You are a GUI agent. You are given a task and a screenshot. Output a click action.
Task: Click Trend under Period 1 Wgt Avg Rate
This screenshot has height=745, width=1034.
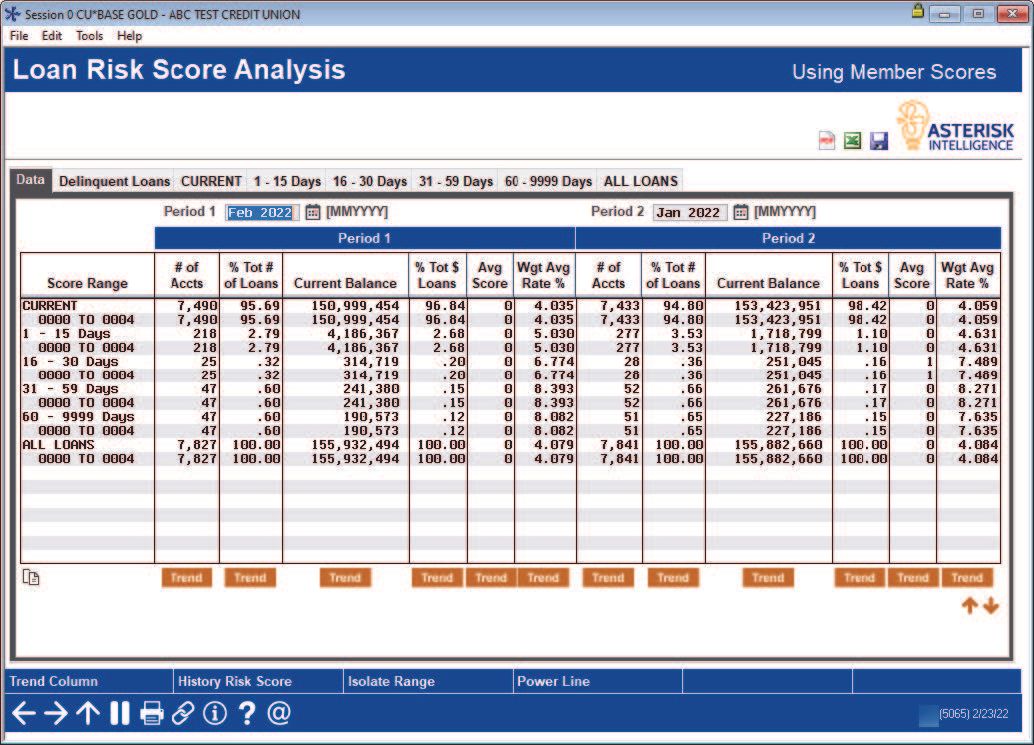543,578
